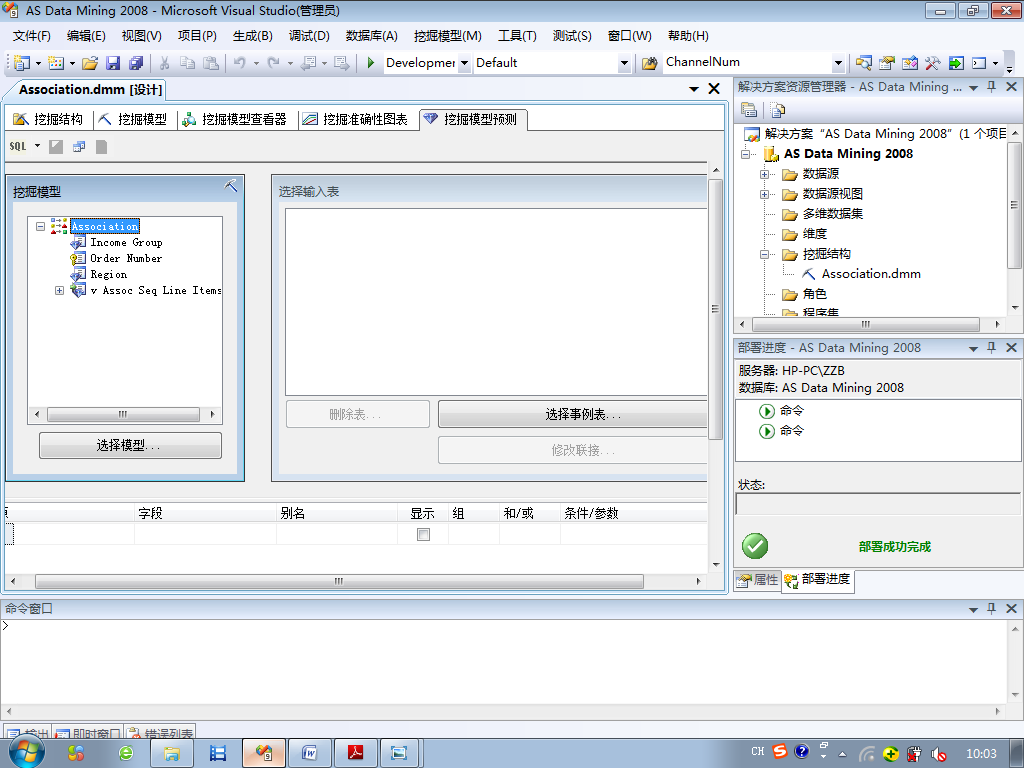
Task: Toggle the 显示 checkbox in the grid row
Action: (x=423, y=534)
